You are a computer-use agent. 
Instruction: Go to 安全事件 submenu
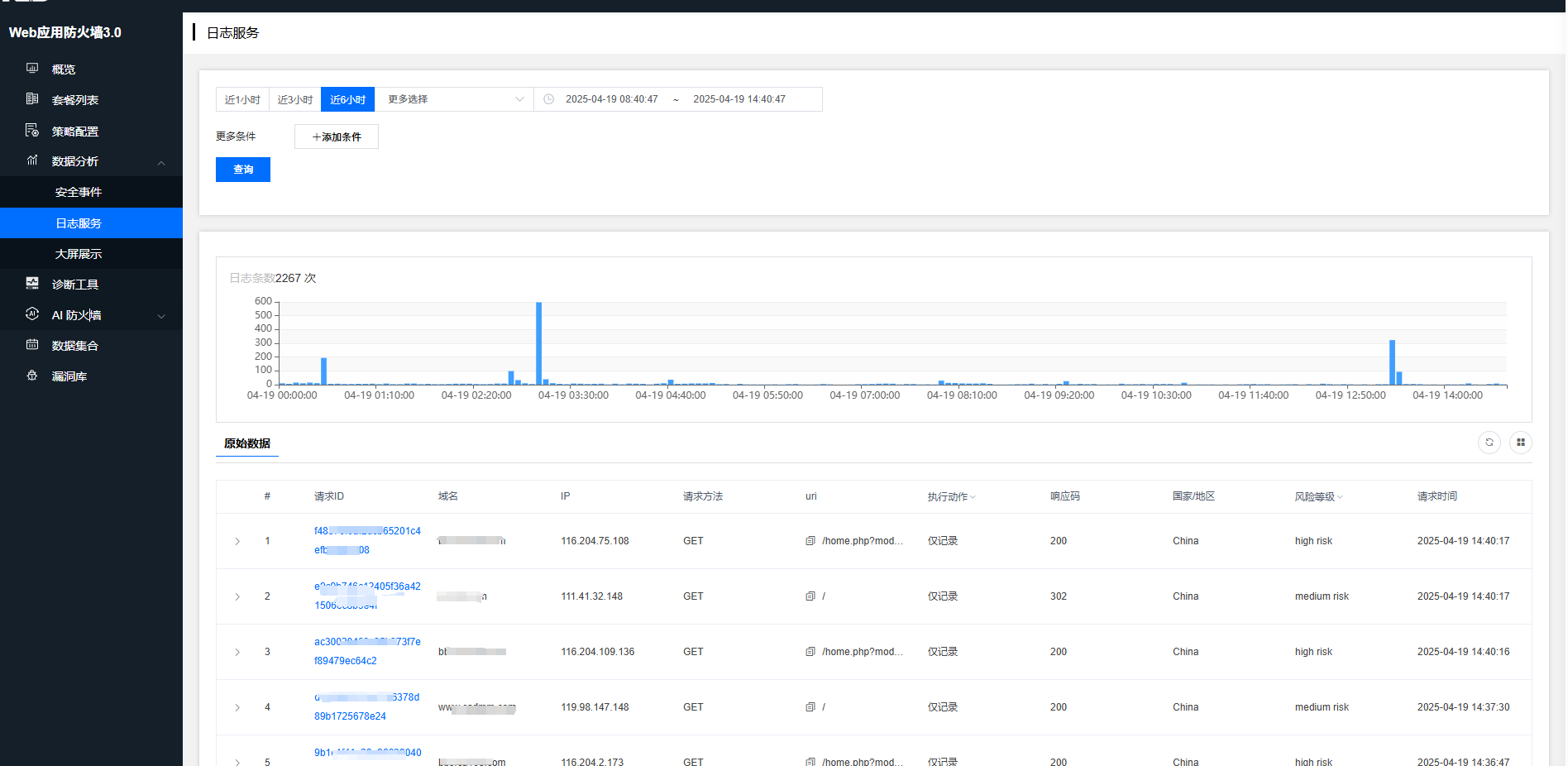click(91, 192)
